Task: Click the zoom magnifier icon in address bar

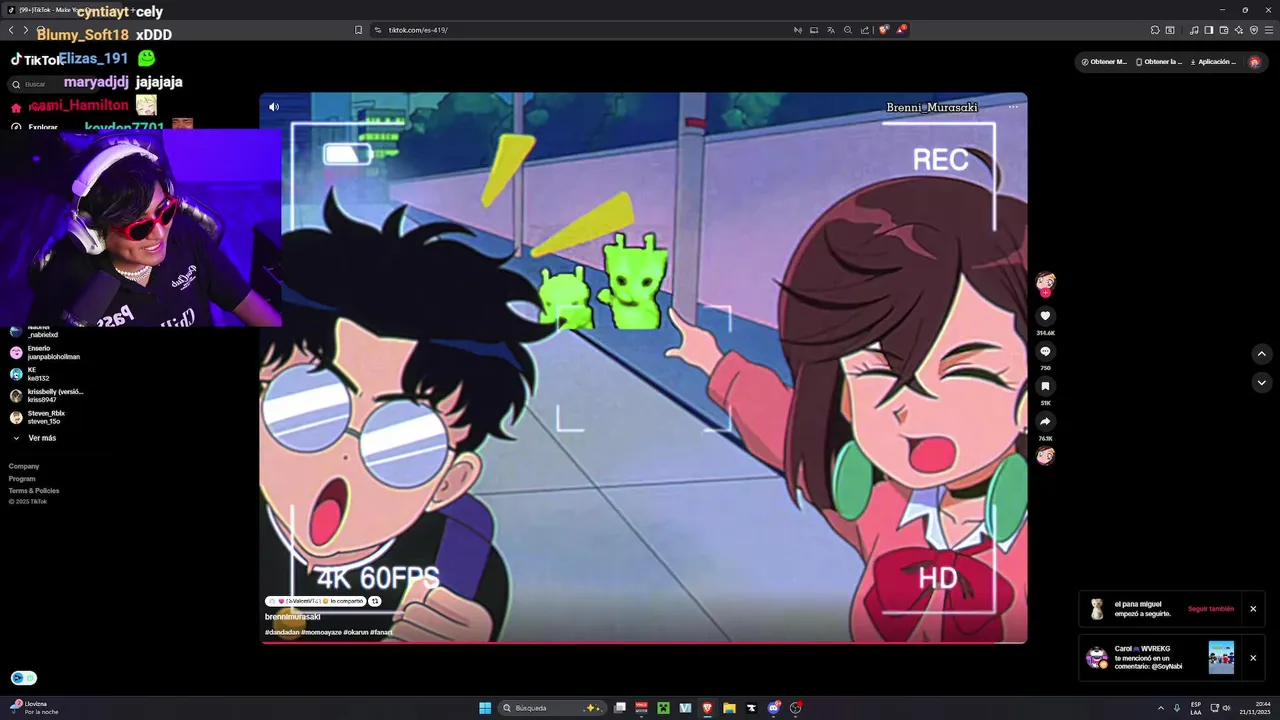Action: click(848, 30)
